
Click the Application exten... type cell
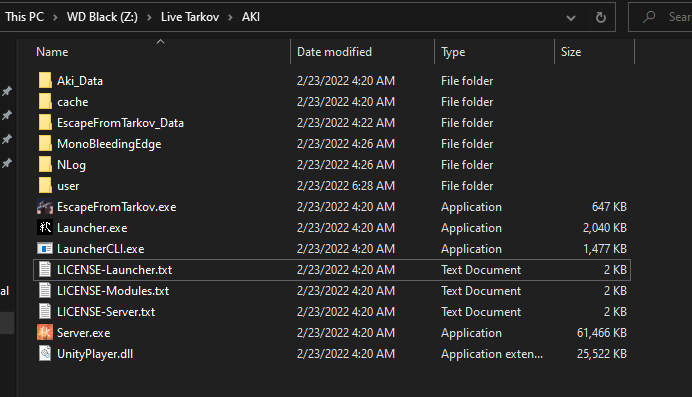492,354
